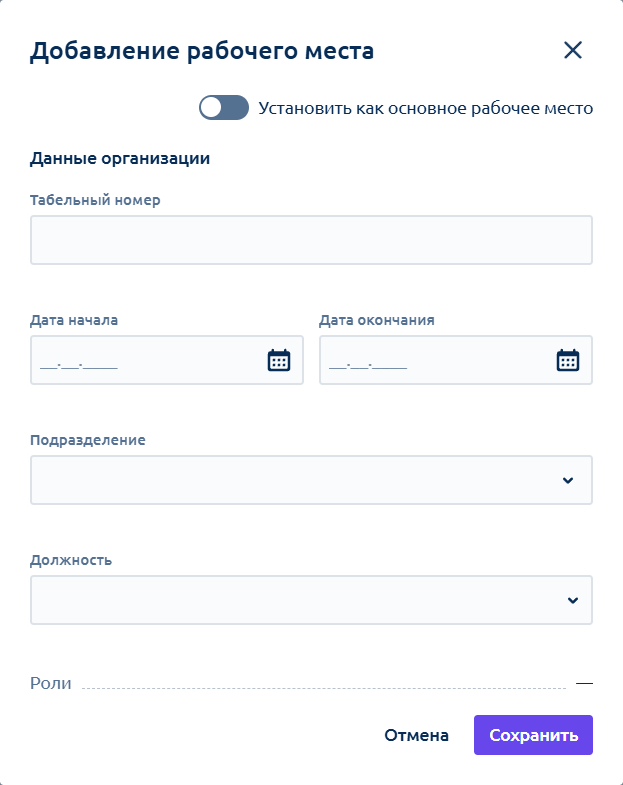Screen dimensions: 623x785
Task: Click the Роли section header
Action: coord(52,684)
